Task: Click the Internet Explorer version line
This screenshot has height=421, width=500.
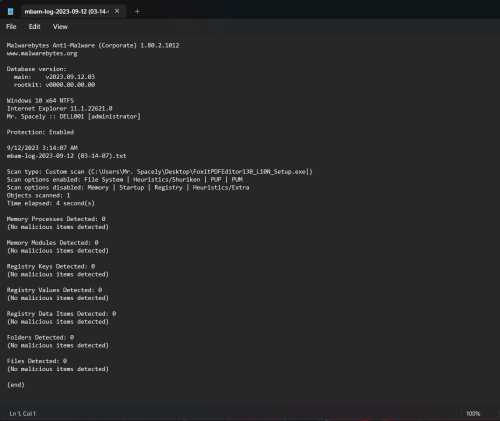Action: click(x=60, y=109)
